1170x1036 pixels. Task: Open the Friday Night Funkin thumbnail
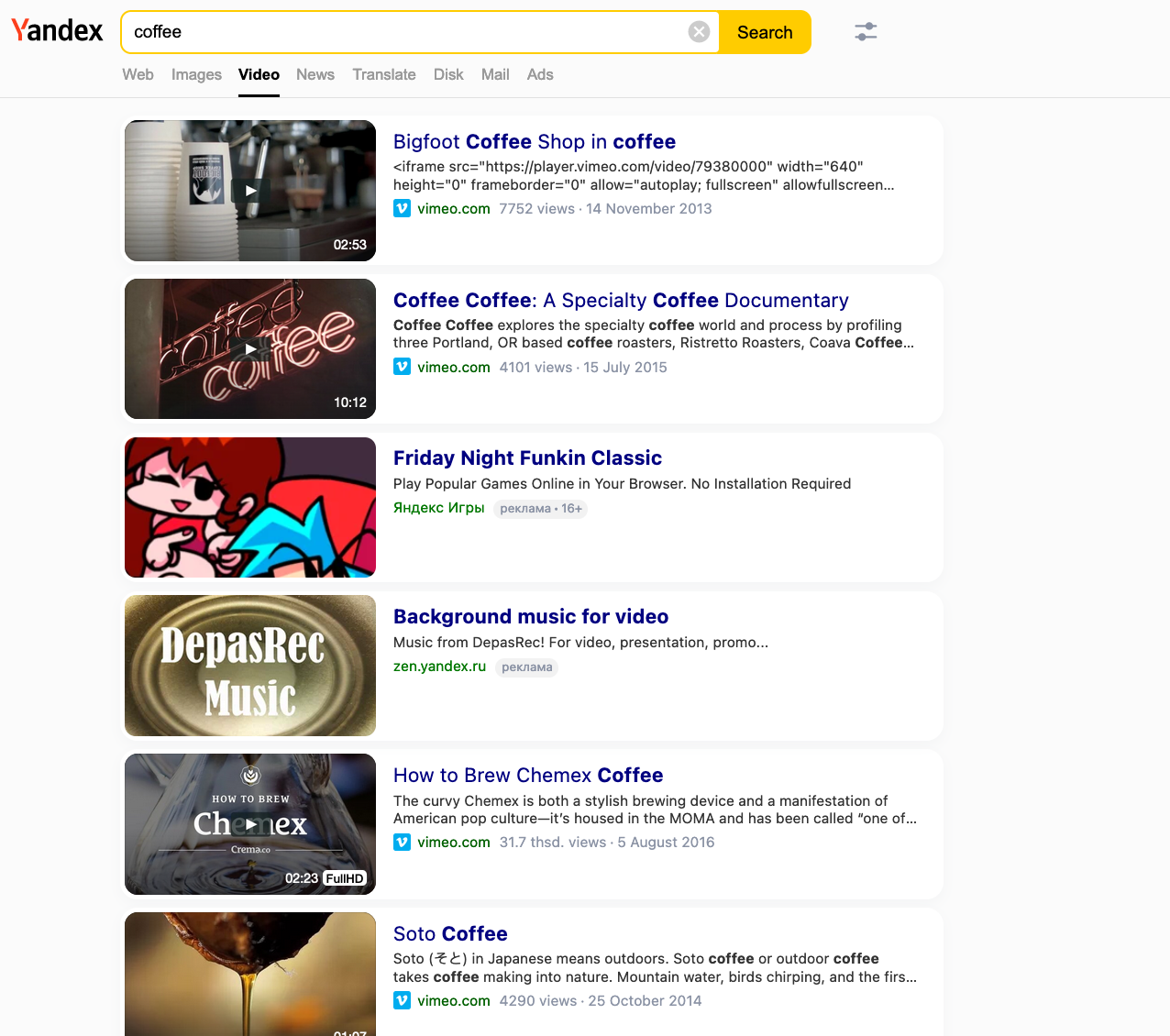pyautogui.click(x=250, y=508)
